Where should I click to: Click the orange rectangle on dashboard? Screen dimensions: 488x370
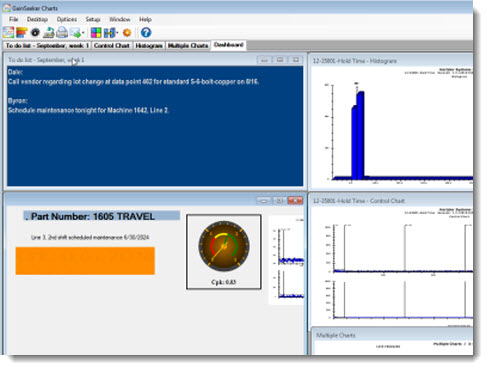[x=85, y=261]
